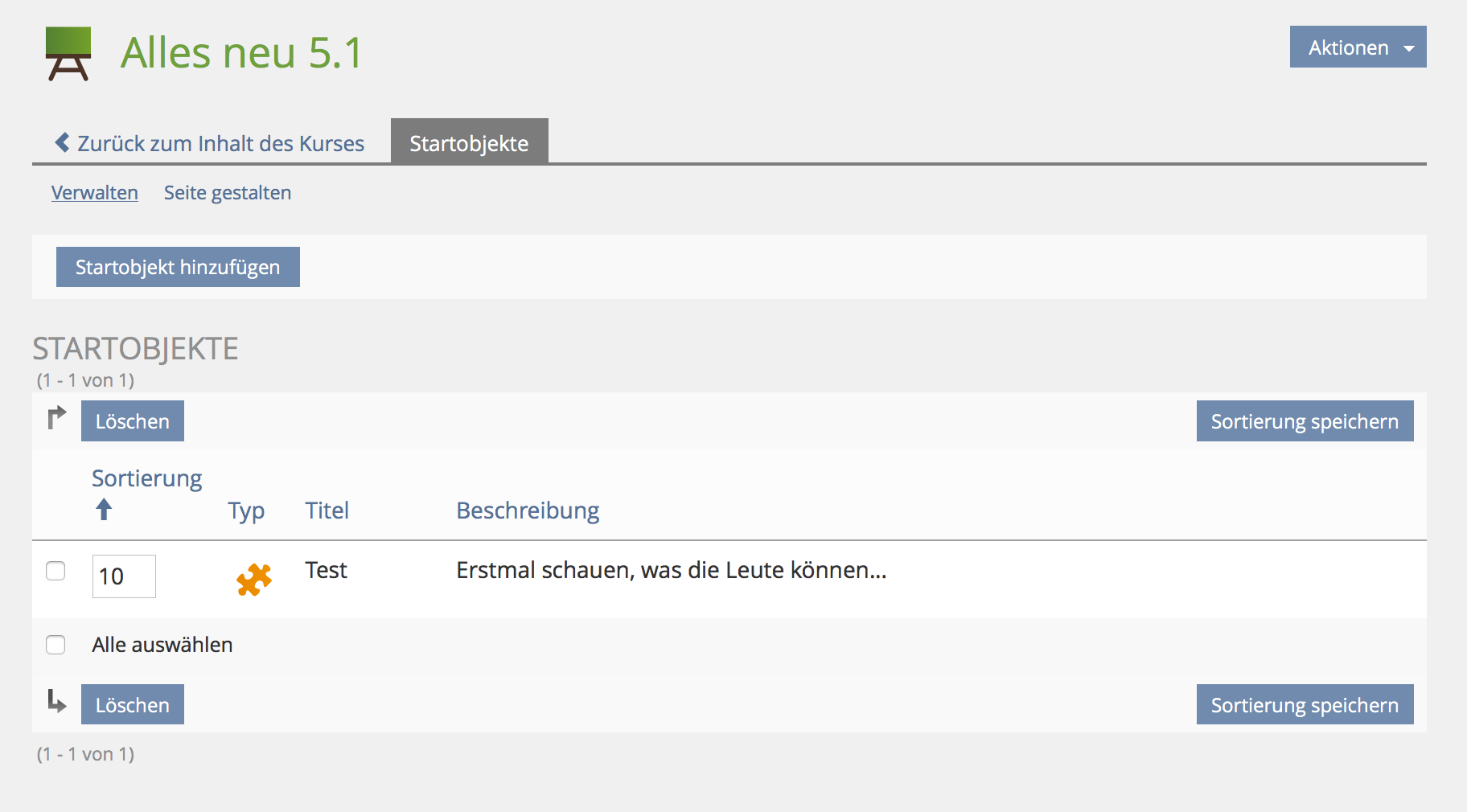This screenshot has height=812, width=1467.
Task: Click the Sortierung ascending arrow icon
Action: tap(104, 510)
